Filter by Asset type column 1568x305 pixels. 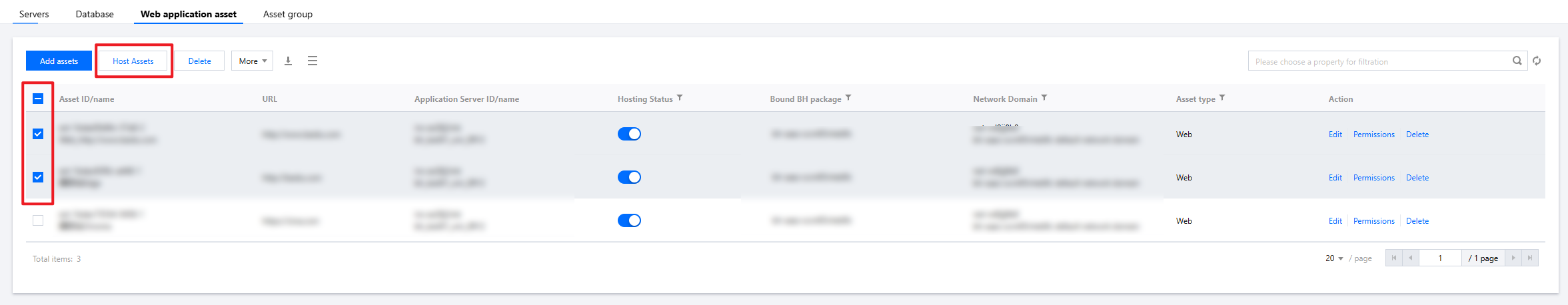click(1222, 98)
